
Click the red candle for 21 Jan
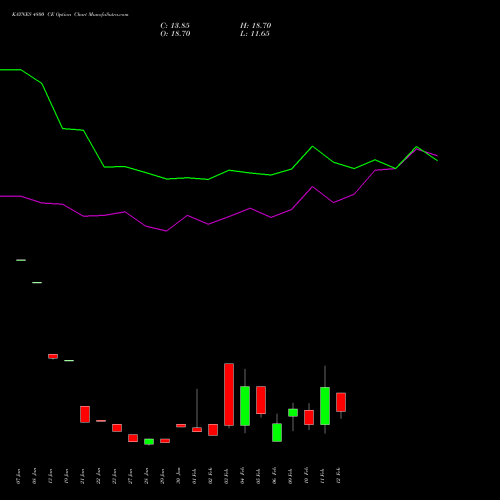[85, 414]
